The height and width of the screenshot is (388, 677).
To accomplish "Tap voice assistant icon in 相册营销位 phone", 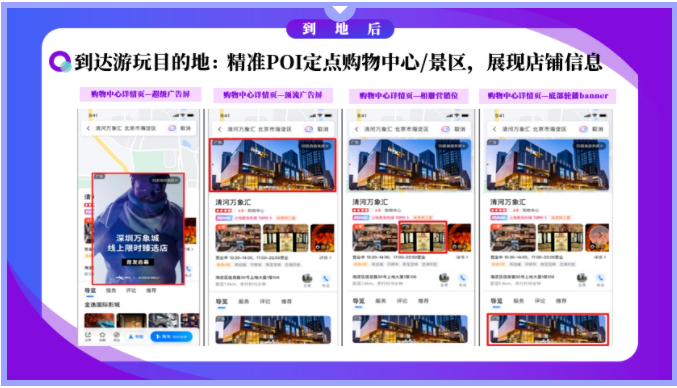I will coord(445,129).
